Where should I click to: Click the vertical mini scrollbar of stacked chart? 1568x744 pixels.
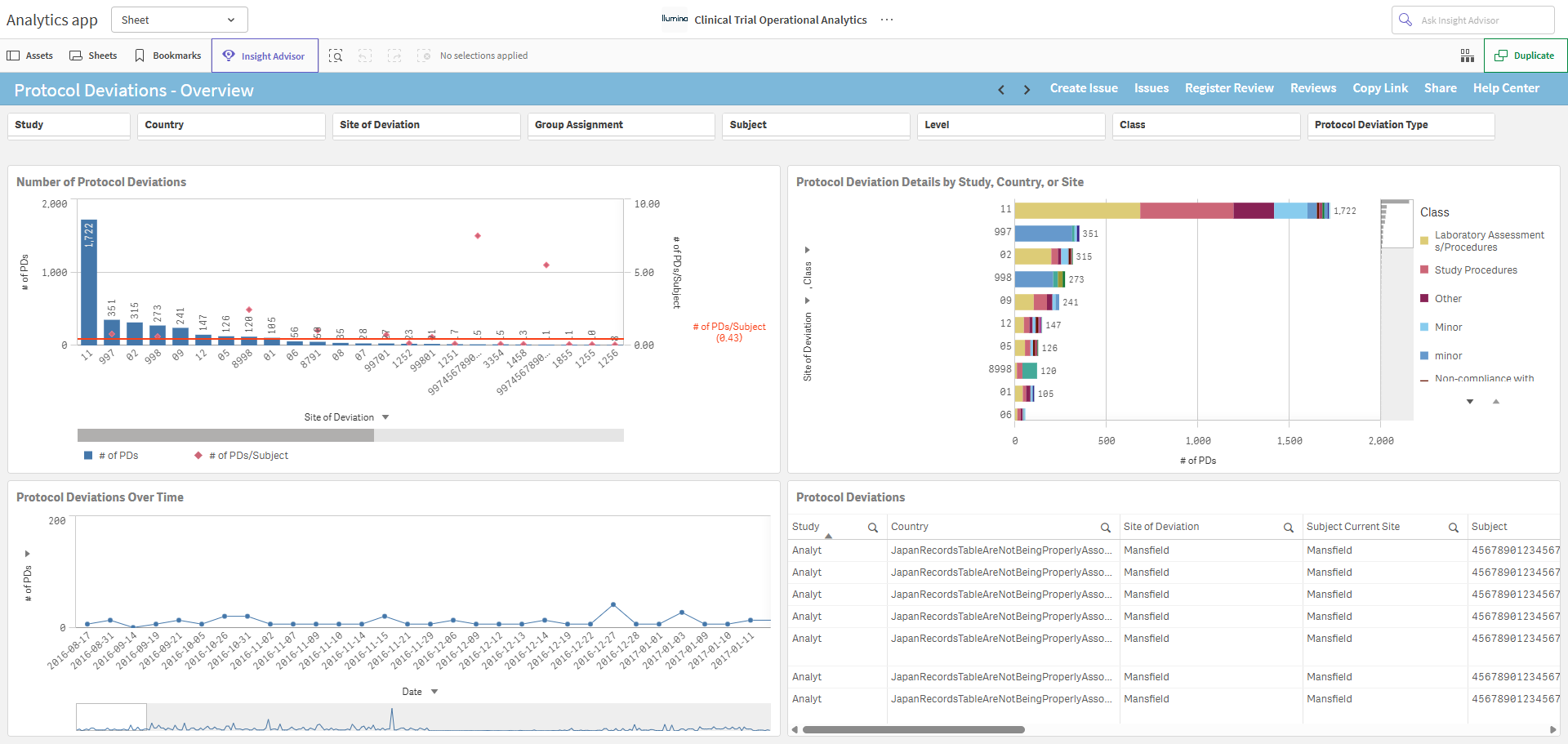[x=1396, y=224]
